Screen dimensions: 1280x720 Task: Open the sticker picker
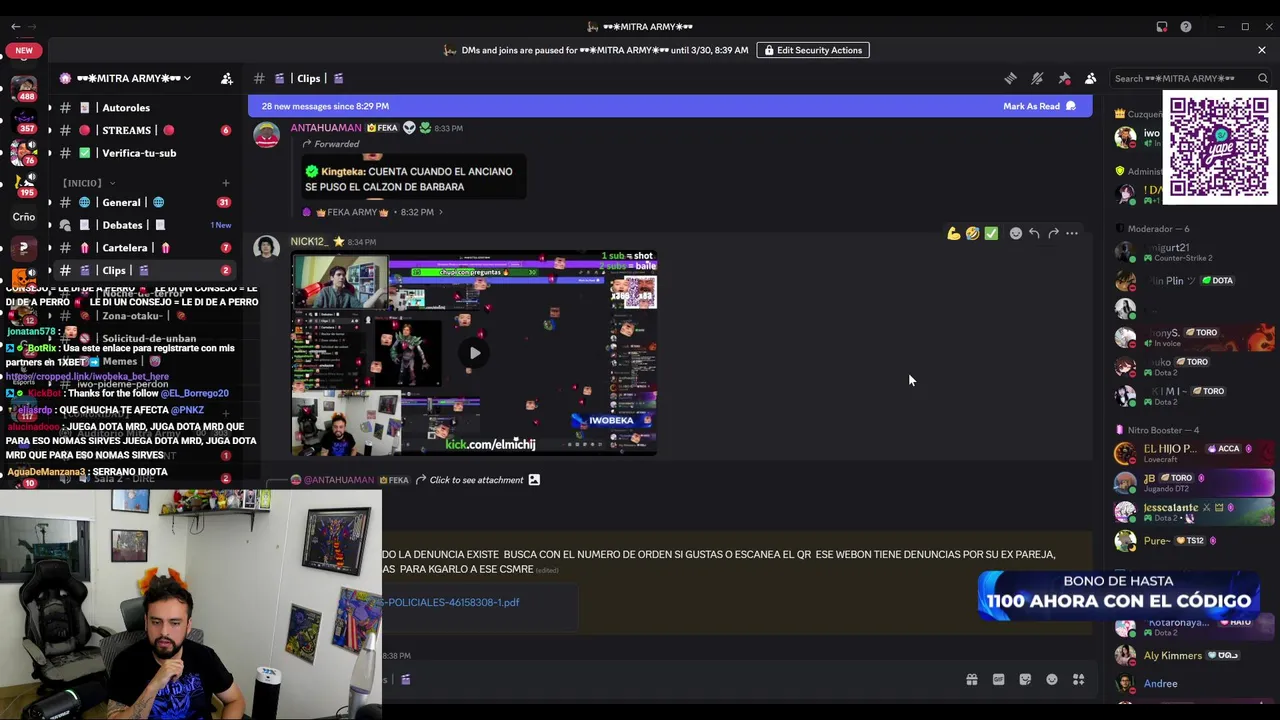point(1025,680)
